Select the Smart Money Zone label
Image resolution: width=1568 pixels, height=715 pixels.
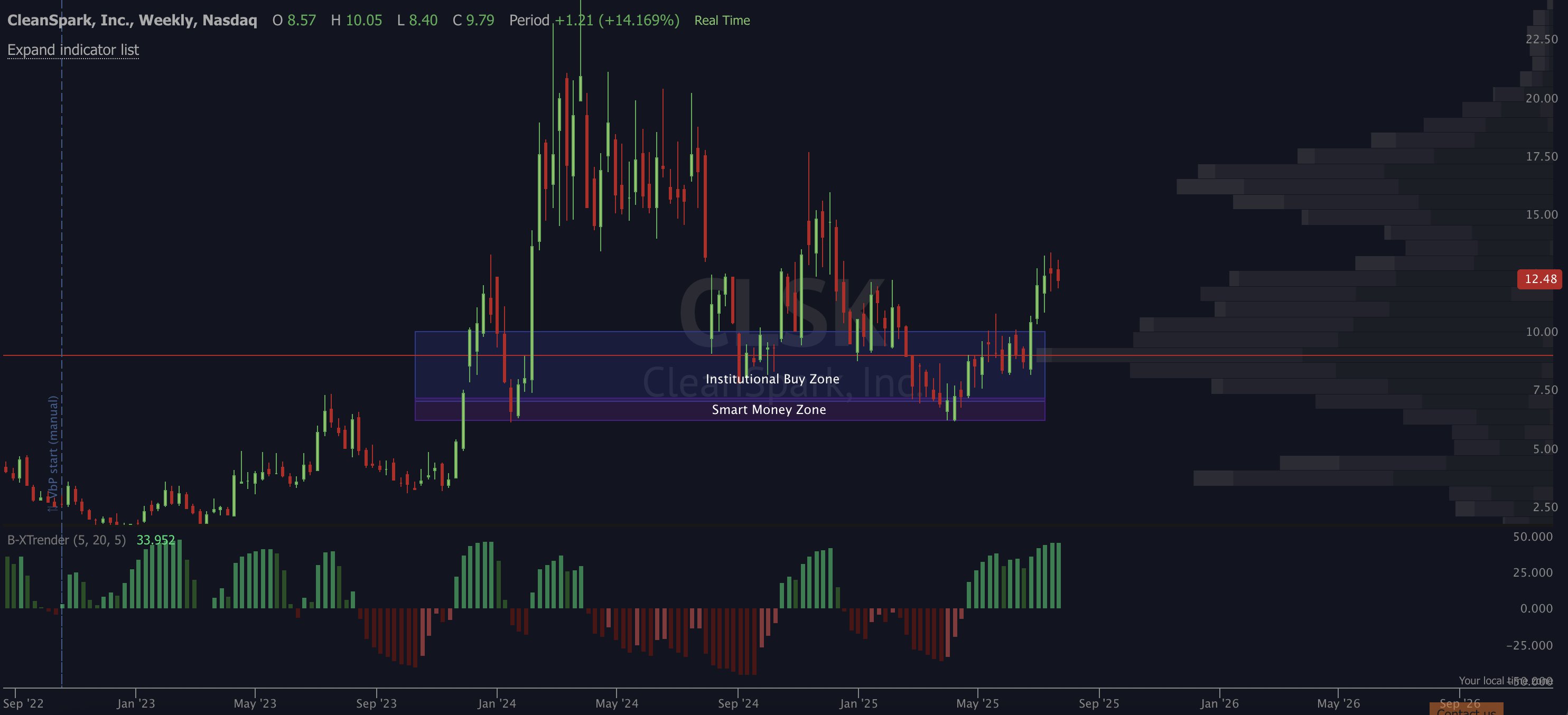pos(769,410)
